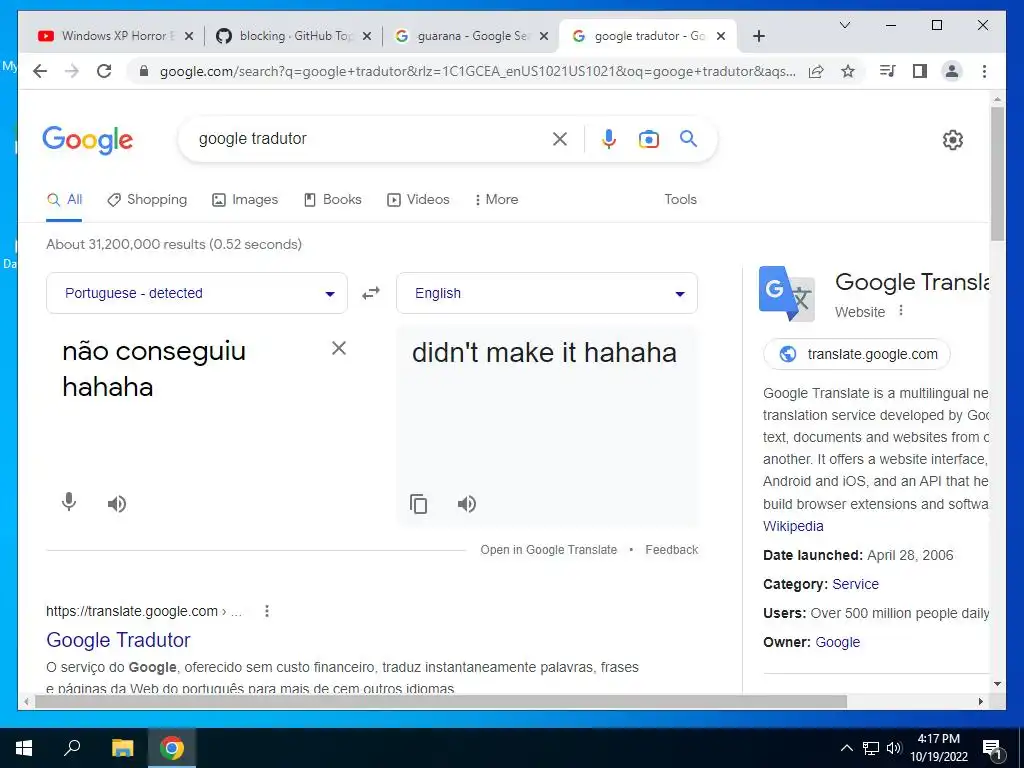This screenshot has width=1024, height=768.
Task: Click the vertical page scrollbar thumb
Action: 997,173
